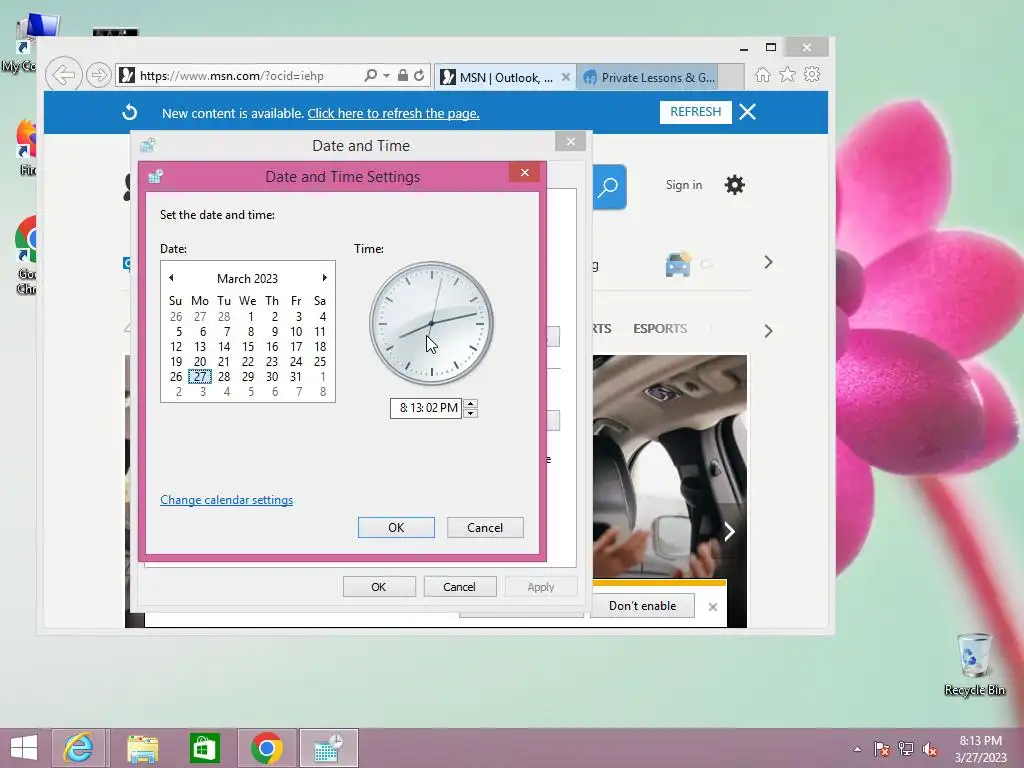
Task: Click OK in Date and Time Settings
Action: (396, 528)
